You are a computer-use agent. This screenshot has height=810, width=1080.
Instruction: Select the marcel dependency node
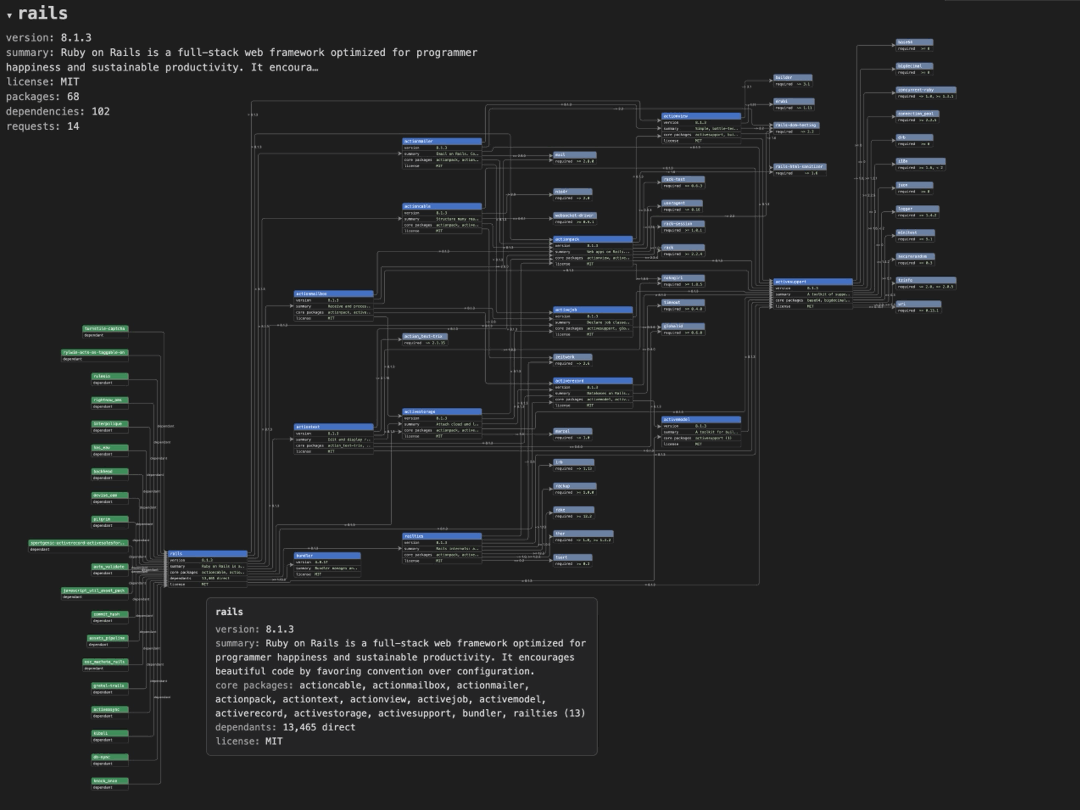point(572,434)
